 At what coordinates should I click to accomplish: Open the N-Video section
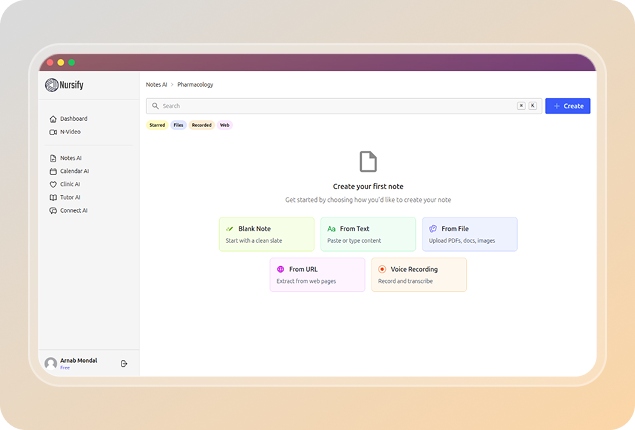click(x=70, y=131)
